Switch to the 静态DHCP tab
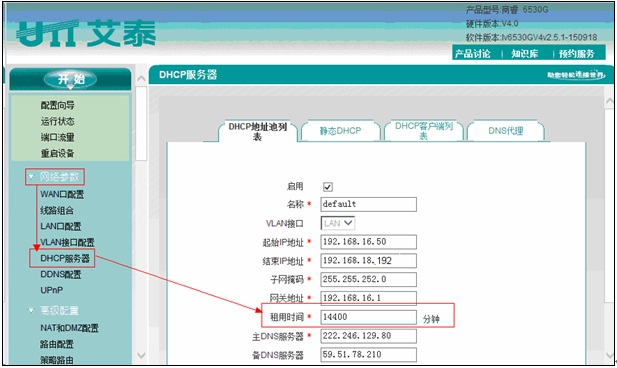 (340, 131)
